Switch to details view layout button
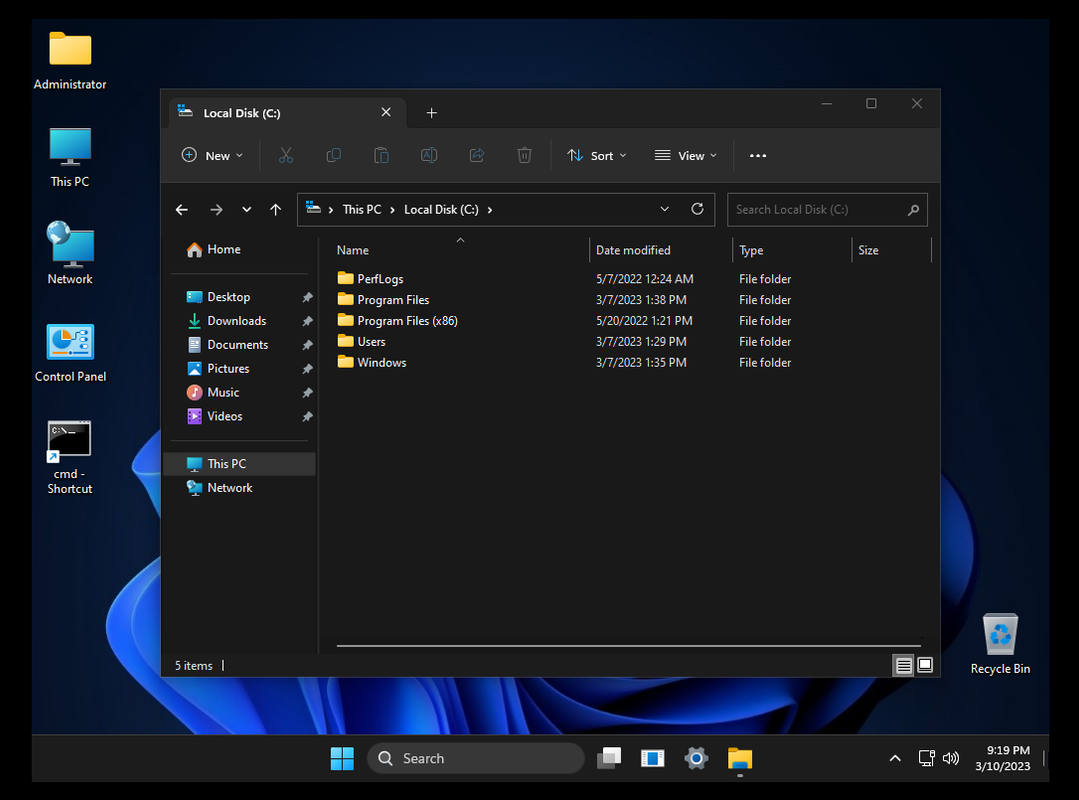This screenshot has height=800, width=1079. 904,665
